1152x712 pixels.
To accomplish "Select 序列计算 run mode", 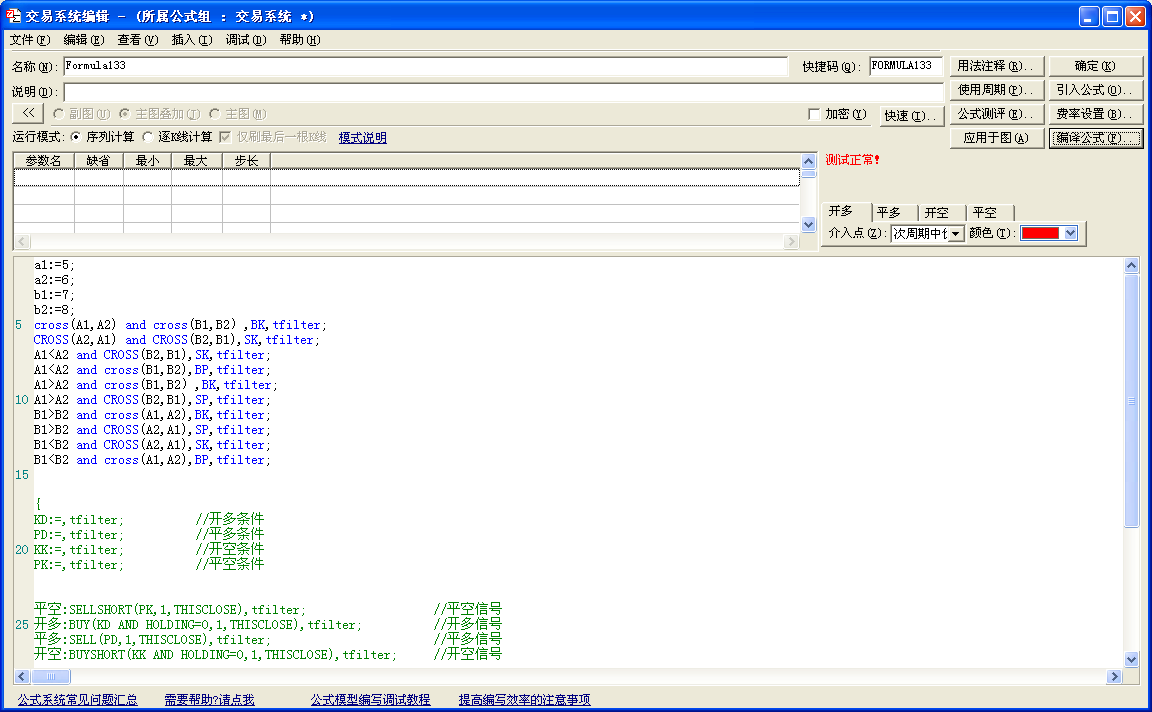I will pyautogui.click(x=76, y=137).
